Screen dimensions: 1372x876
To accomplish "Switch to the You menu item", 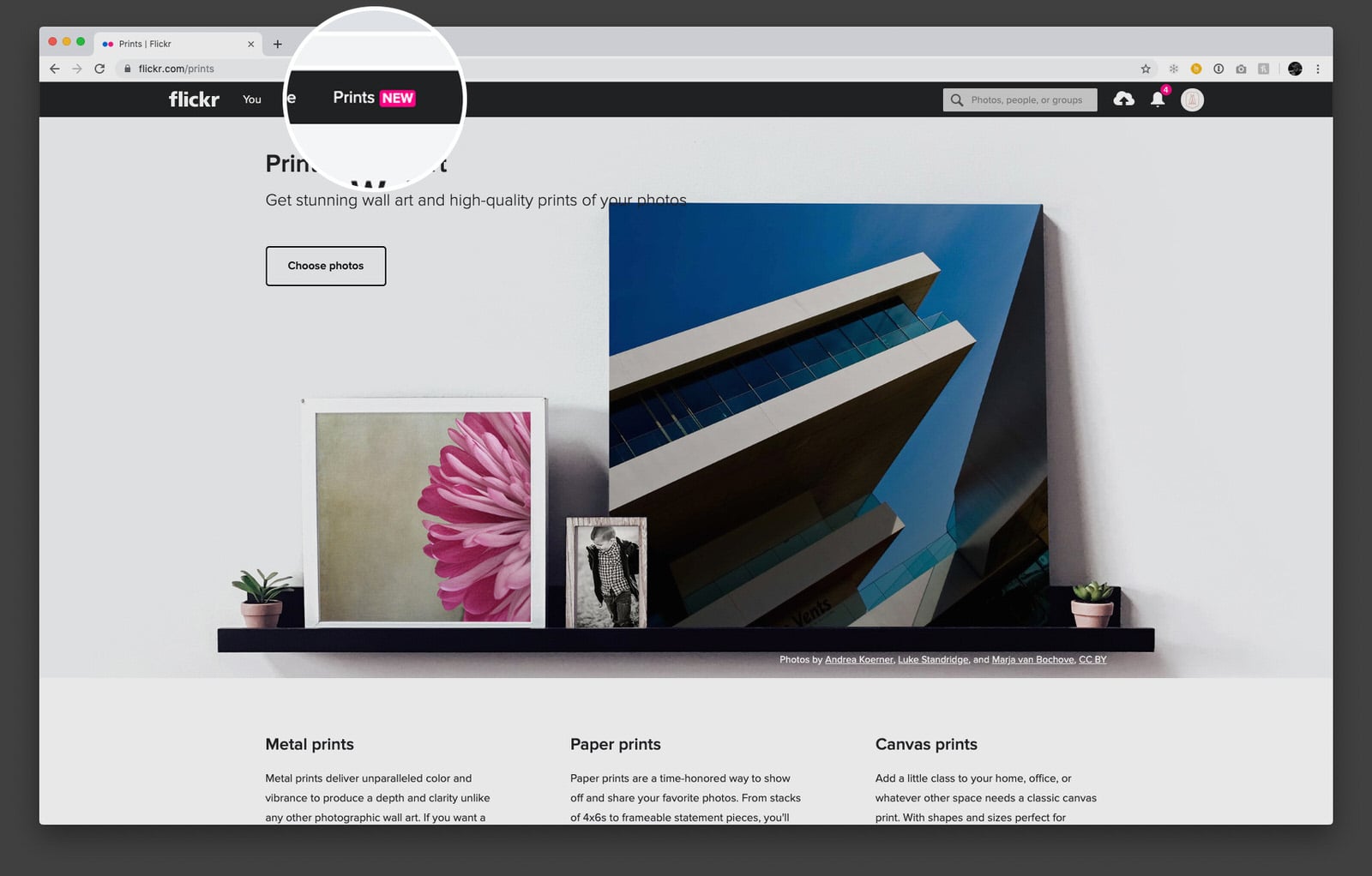I will [251, 99].
